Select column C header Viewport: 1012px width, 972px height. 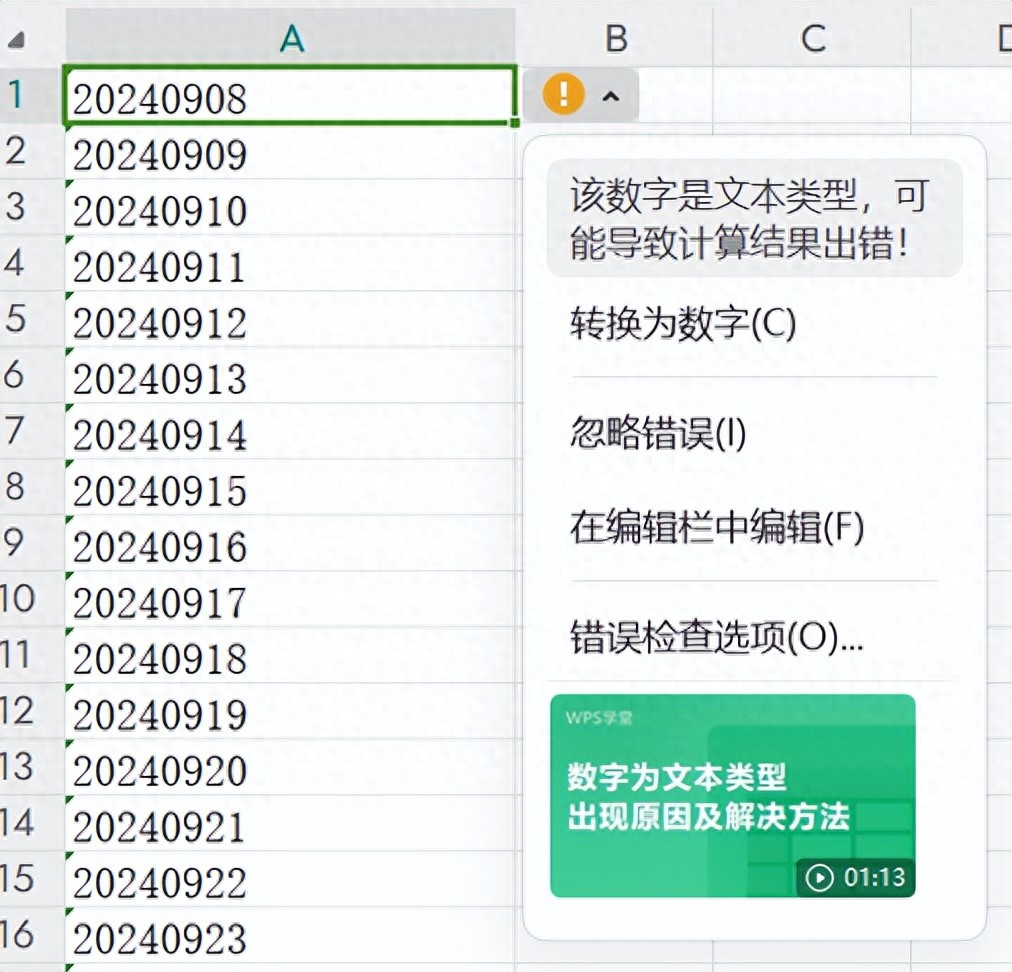point(813,38)
